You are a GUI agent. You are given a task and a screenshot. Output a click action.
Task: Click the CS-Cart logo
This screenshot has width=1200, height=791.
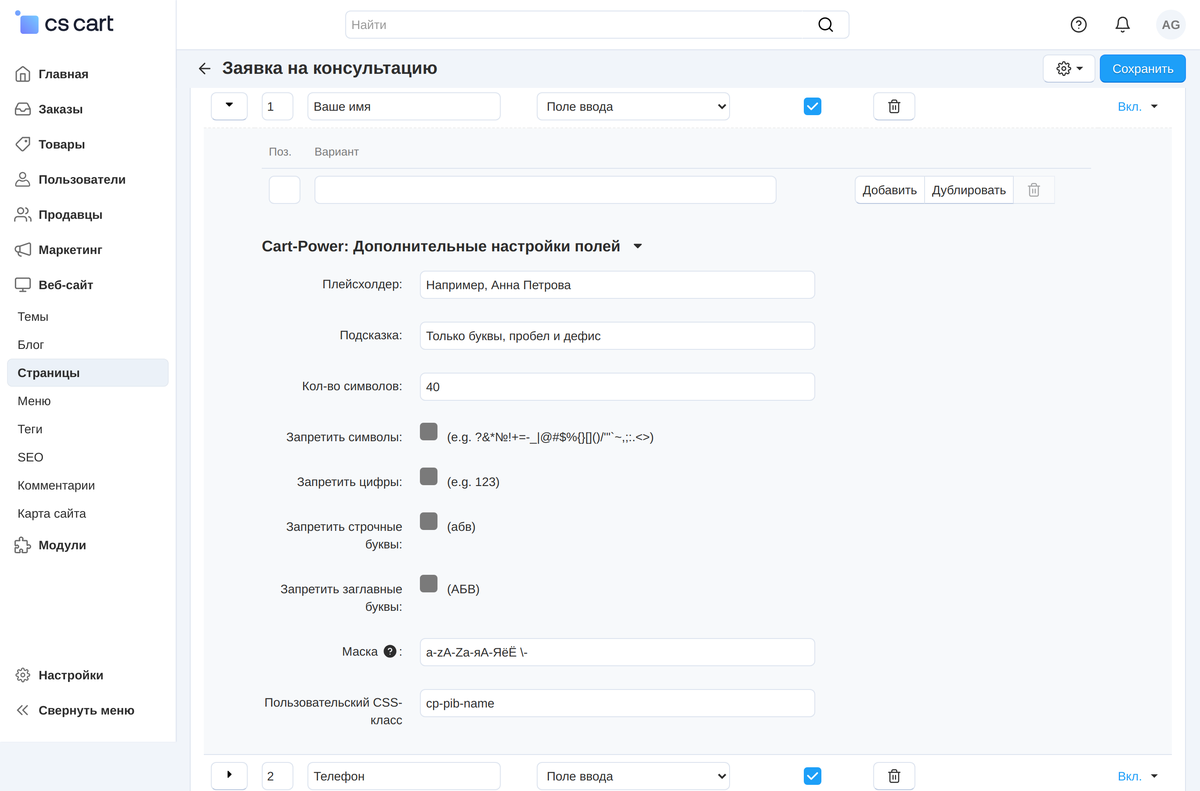(65, 24)
